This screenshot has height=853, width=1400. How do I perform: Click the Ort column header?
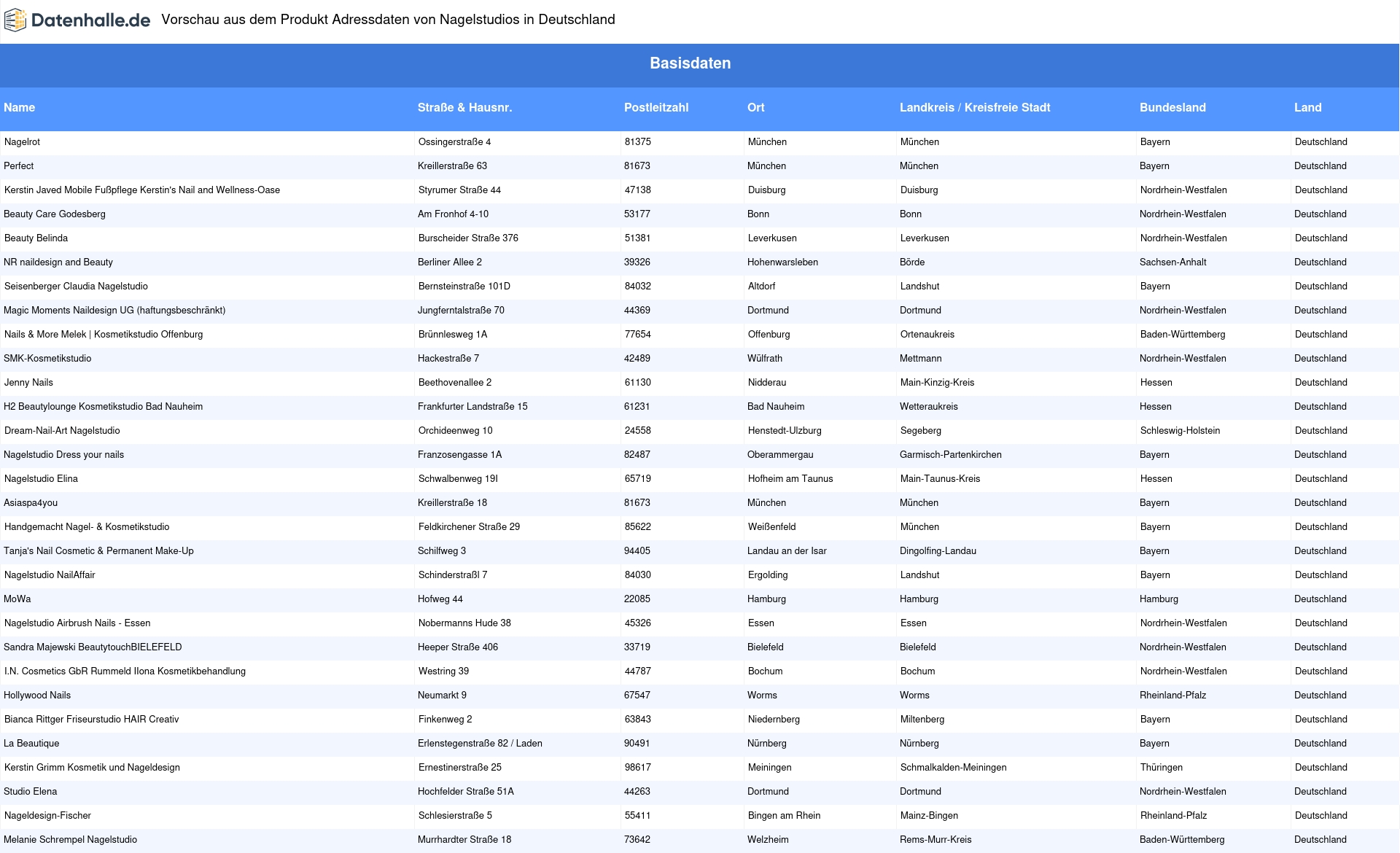click(x=755, y=108)
